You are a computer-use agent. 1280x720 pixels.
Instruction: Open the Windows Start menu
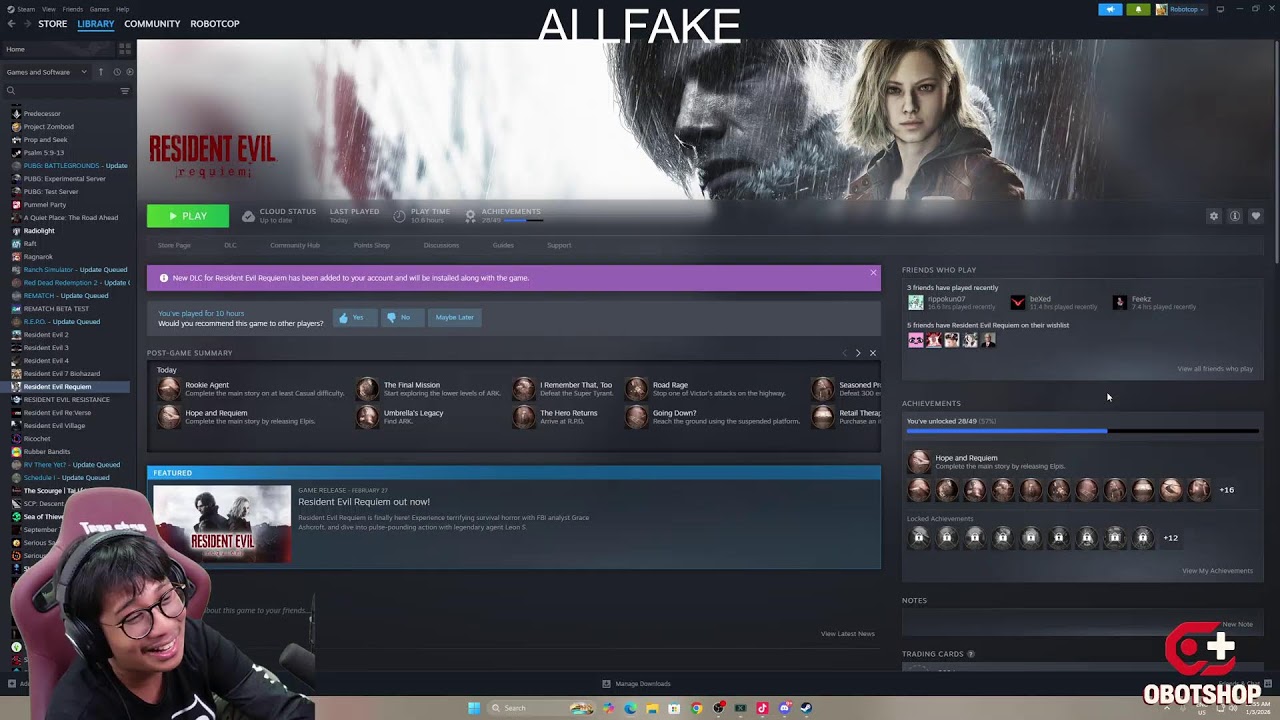pos(474,708)
